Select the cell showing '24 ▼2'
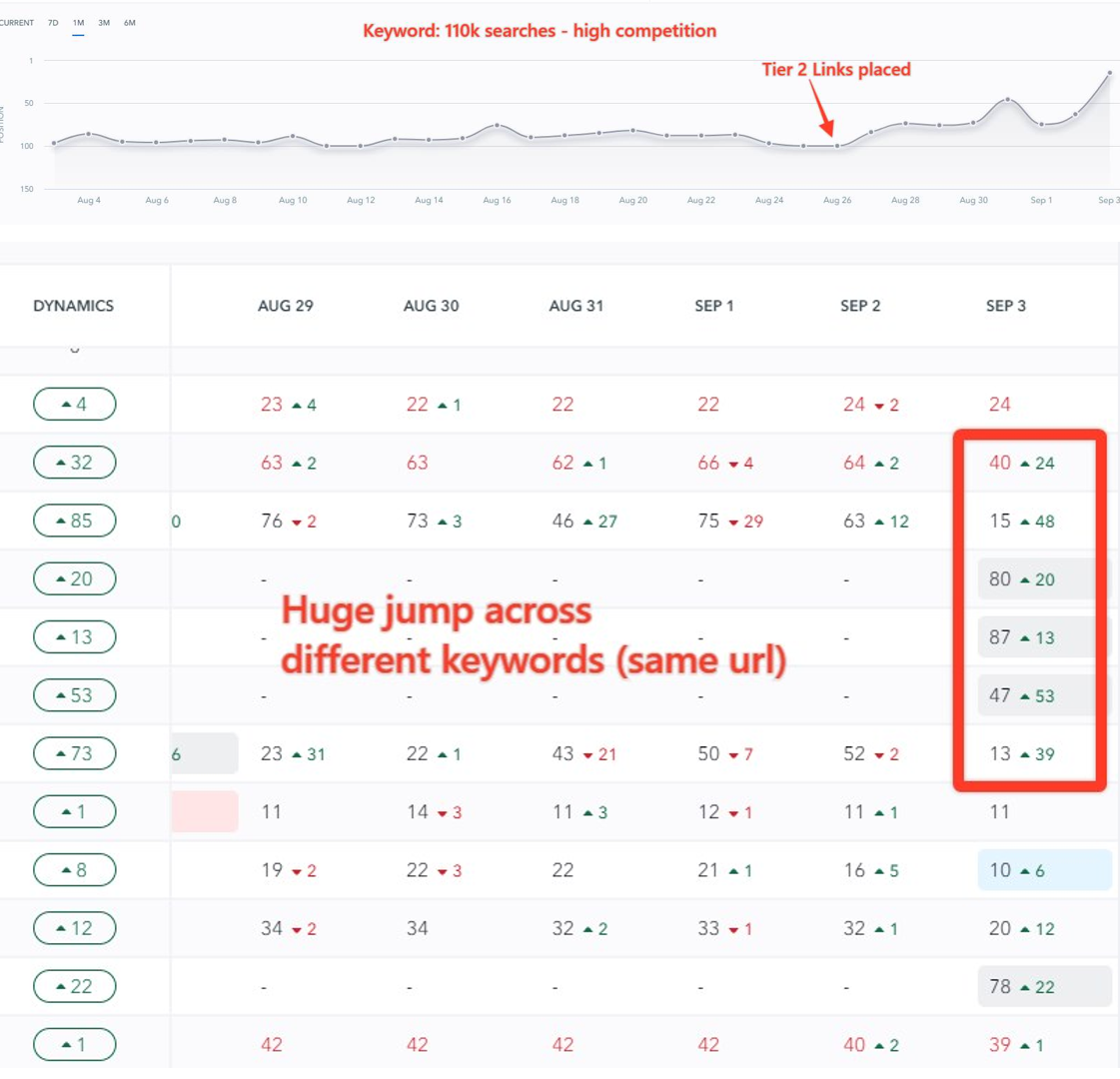Viewport: 1120px width, 1079px height. tap(870, 405)
